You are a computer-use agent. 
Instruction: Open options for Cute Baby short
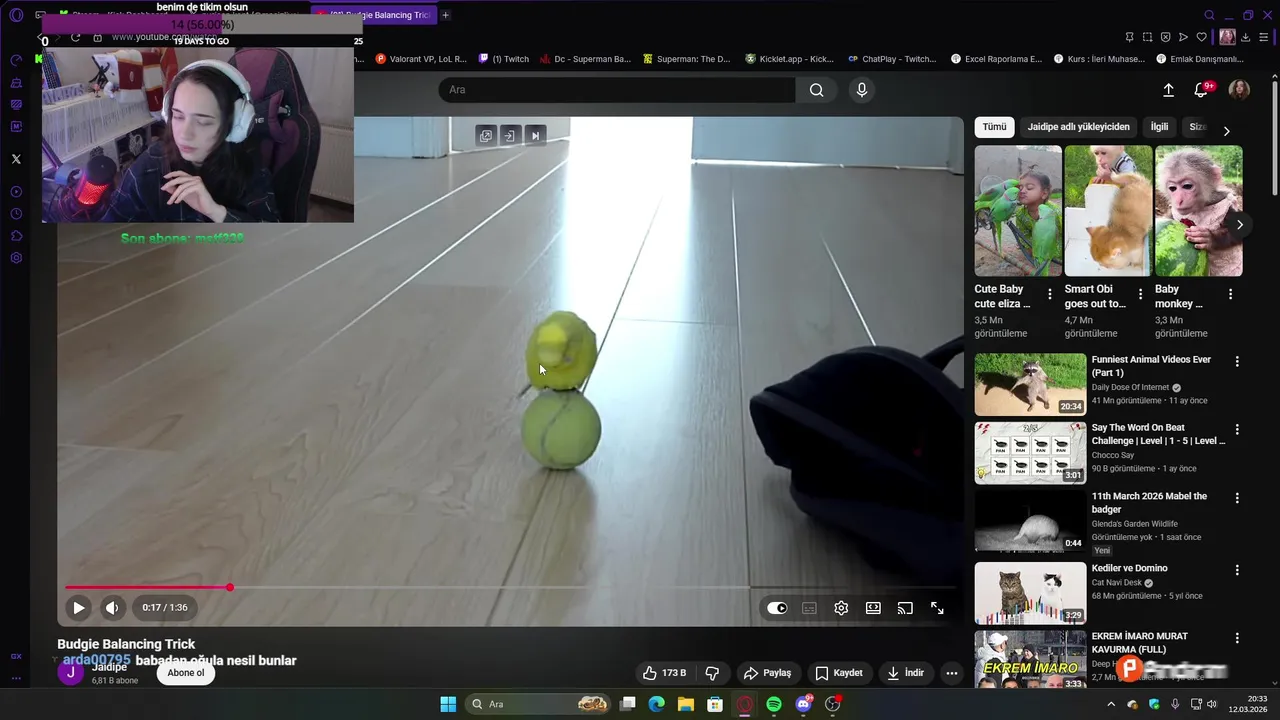pos(1050,294)
